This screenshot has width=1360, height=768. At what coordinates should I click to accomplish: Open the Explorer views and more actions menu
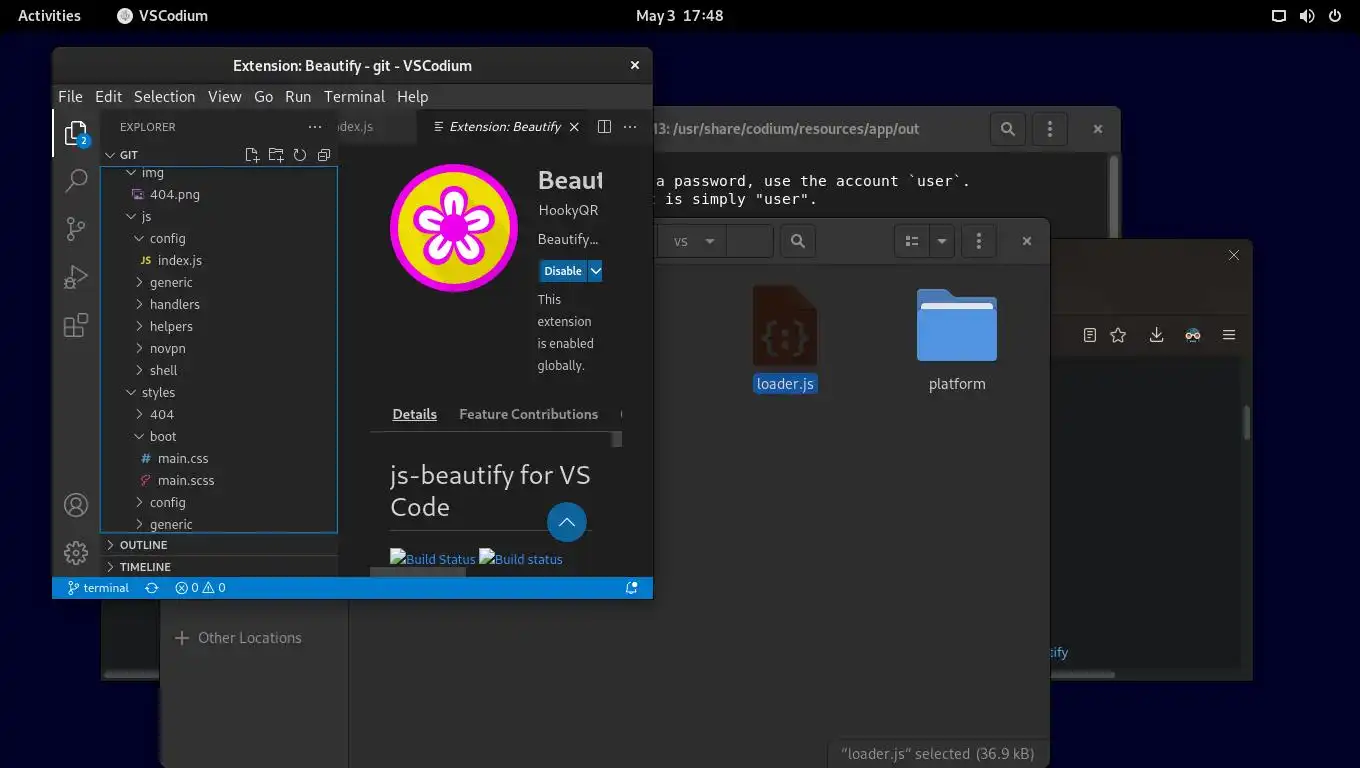click(315, 127)
